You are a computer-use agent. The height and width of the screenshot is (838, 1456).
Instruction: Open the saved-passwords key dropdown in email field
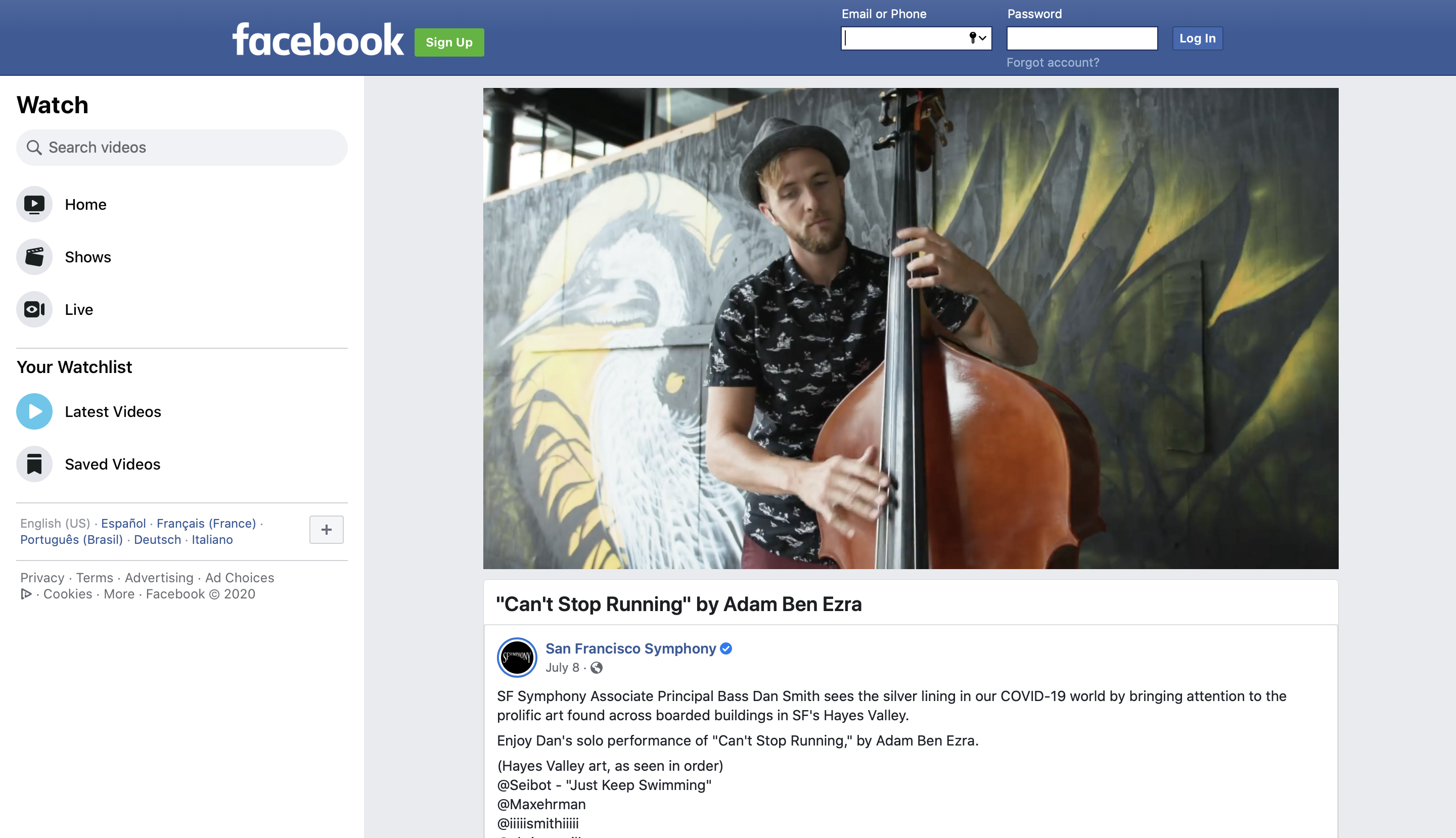[977, 38]
